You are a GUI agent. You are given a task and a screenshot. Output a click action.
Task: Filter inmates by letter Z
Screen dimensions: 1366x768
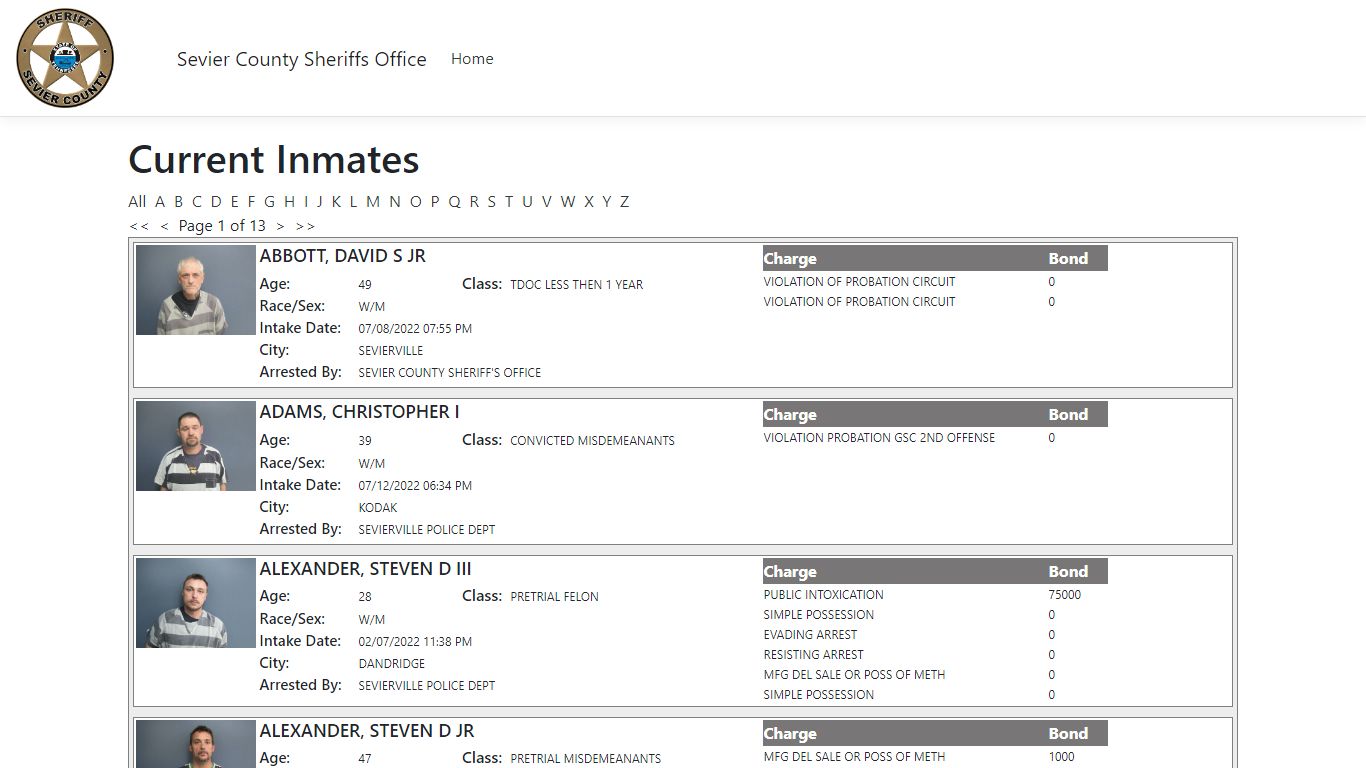click(x=625, y=201)
